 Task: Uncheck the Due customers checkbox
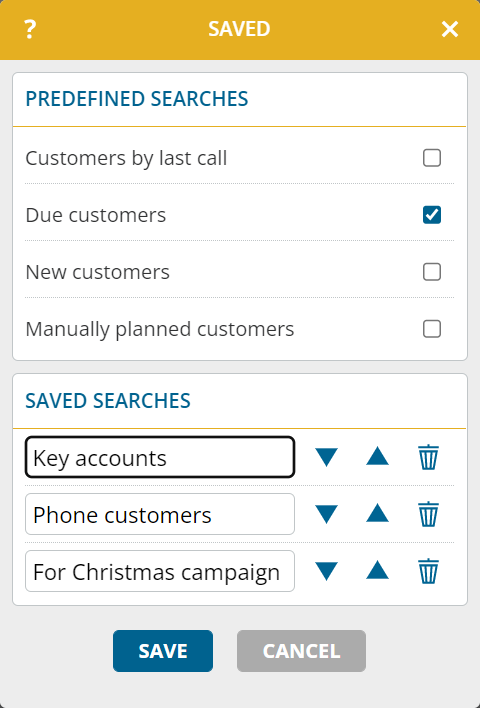(432, 215)
